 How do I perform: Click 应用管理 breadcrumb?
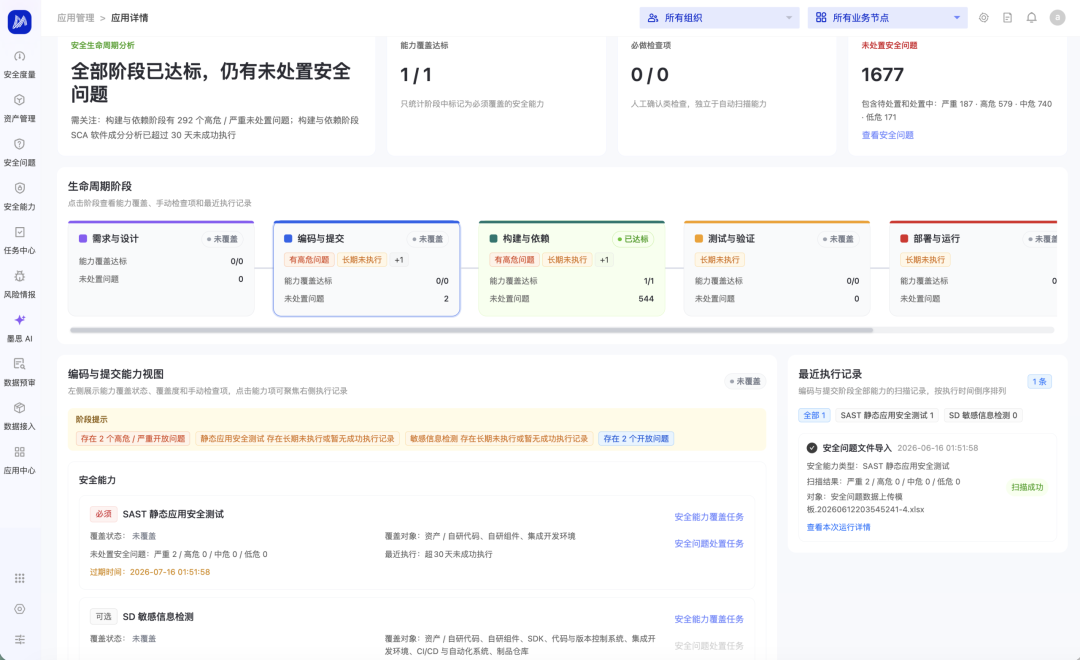75,18
